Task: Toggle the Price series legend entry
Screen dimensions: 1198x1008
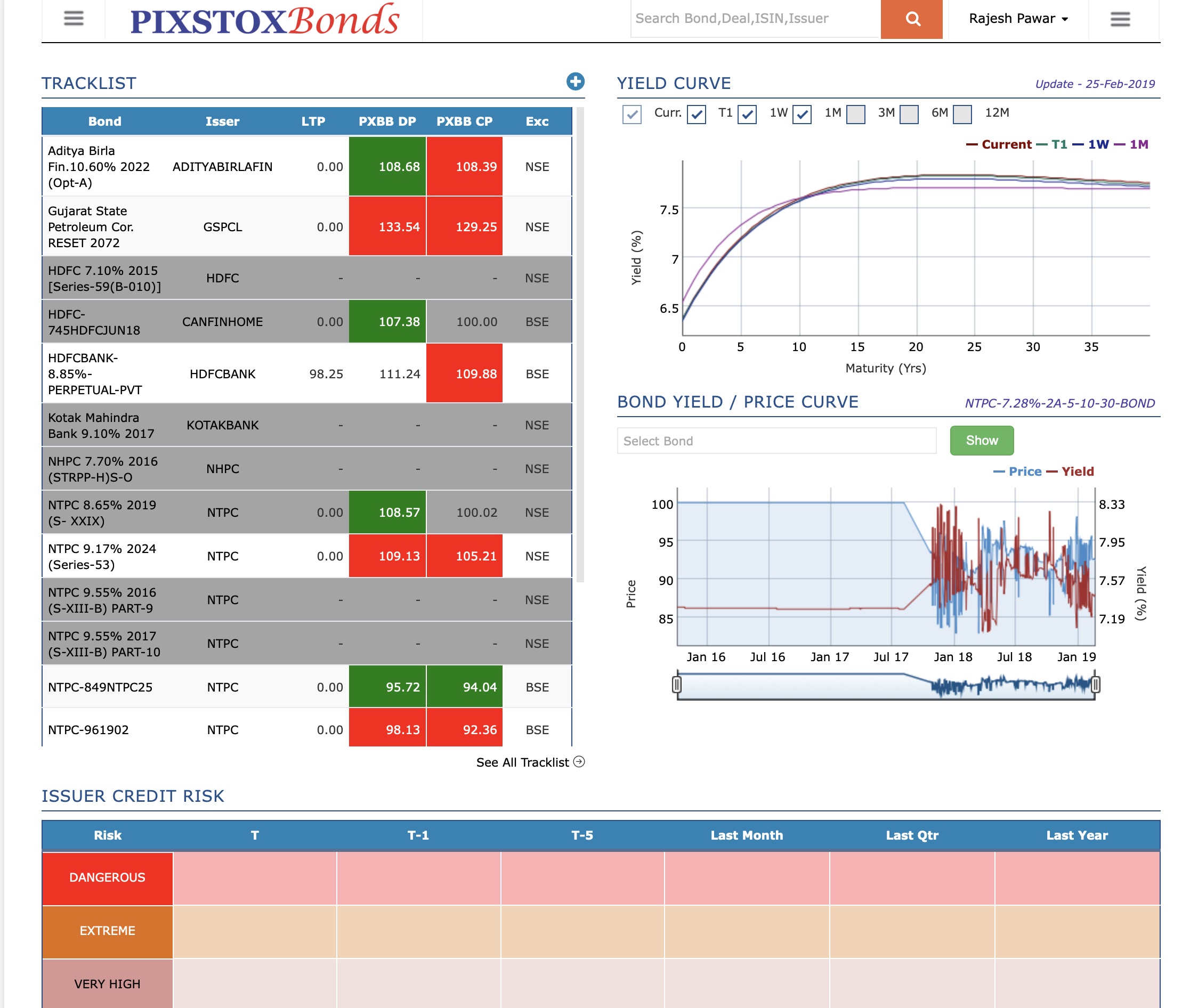Action: (x=1017, y=472)
